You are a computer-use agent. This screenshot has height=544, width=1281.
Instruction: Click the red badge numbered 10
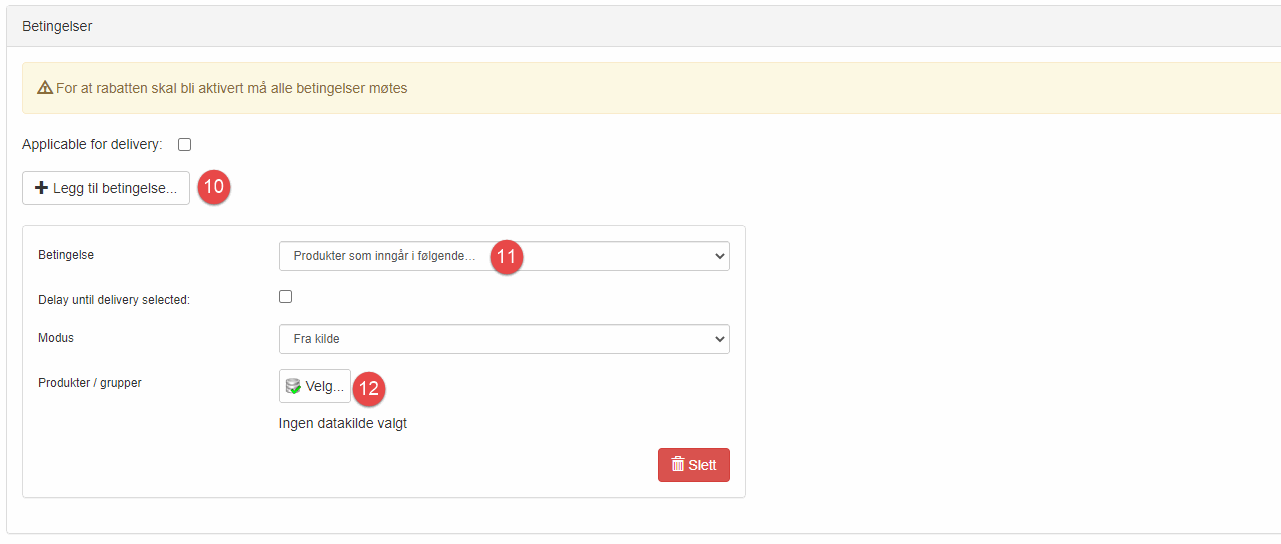(x=214, y=187)
